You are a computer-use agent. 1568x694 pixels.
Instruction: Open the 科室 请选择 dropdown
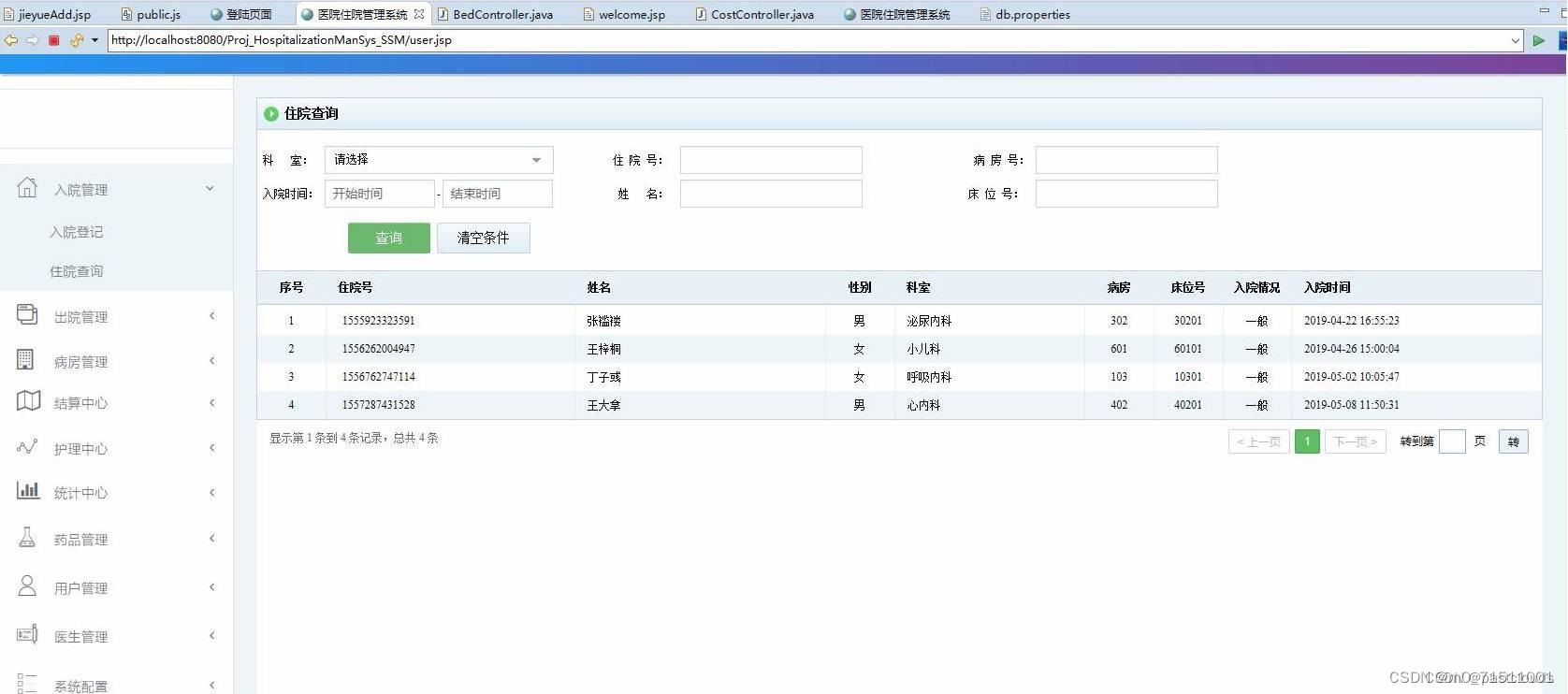pos(439,160)
